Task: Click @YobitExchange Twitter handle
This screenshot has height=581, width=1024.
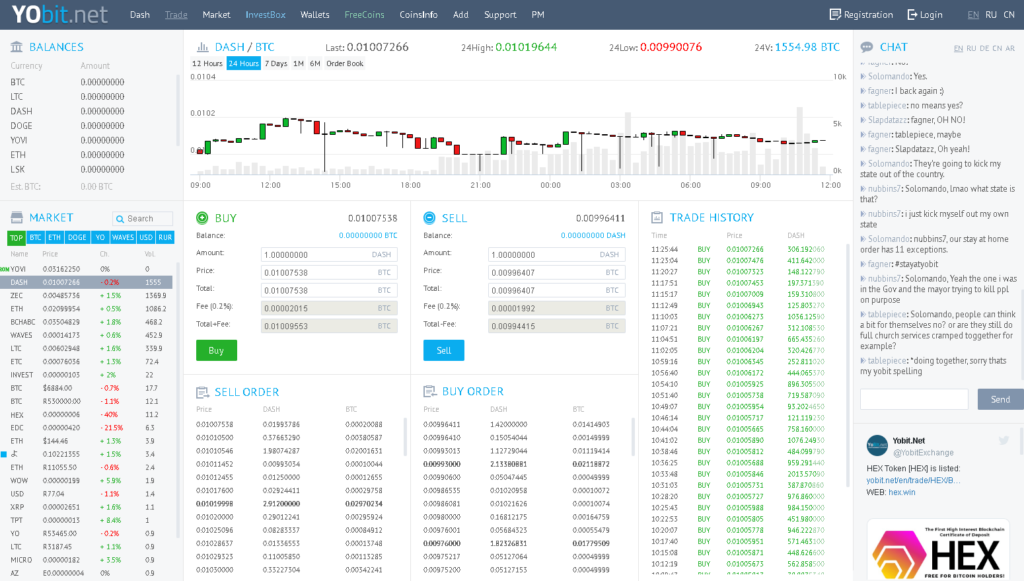Action: (923, 452)
